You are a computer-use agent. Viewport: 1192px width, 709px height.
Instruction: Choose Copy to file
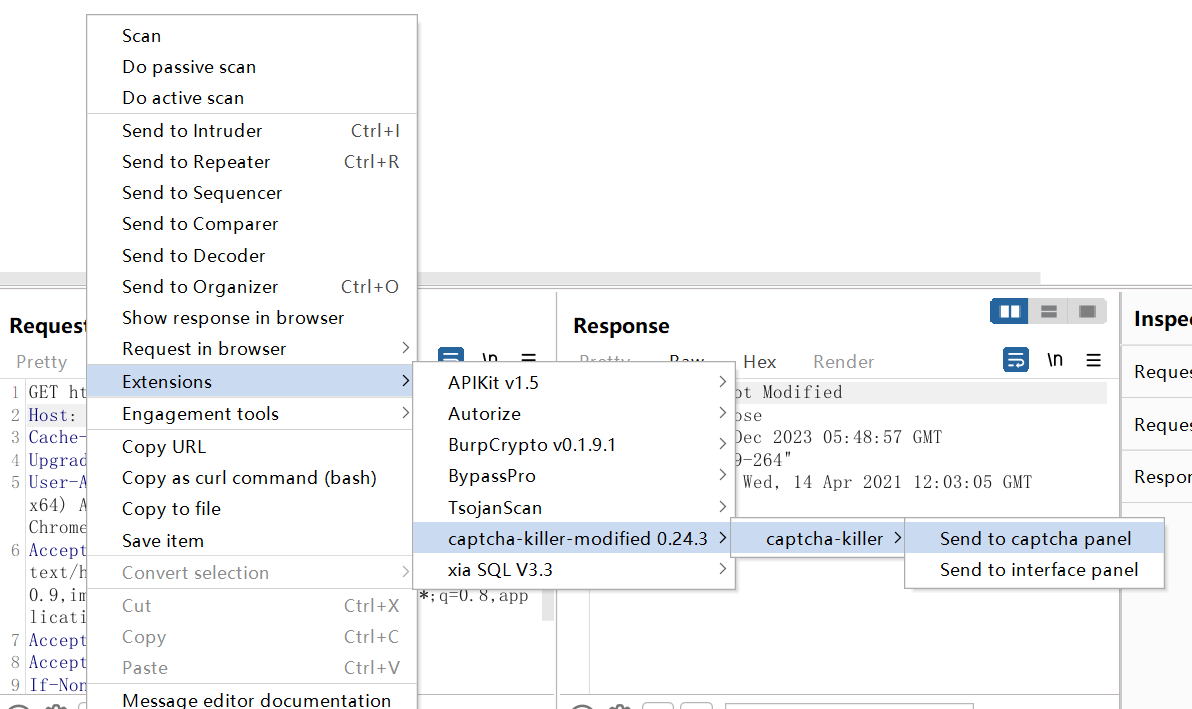coord(252,509)
